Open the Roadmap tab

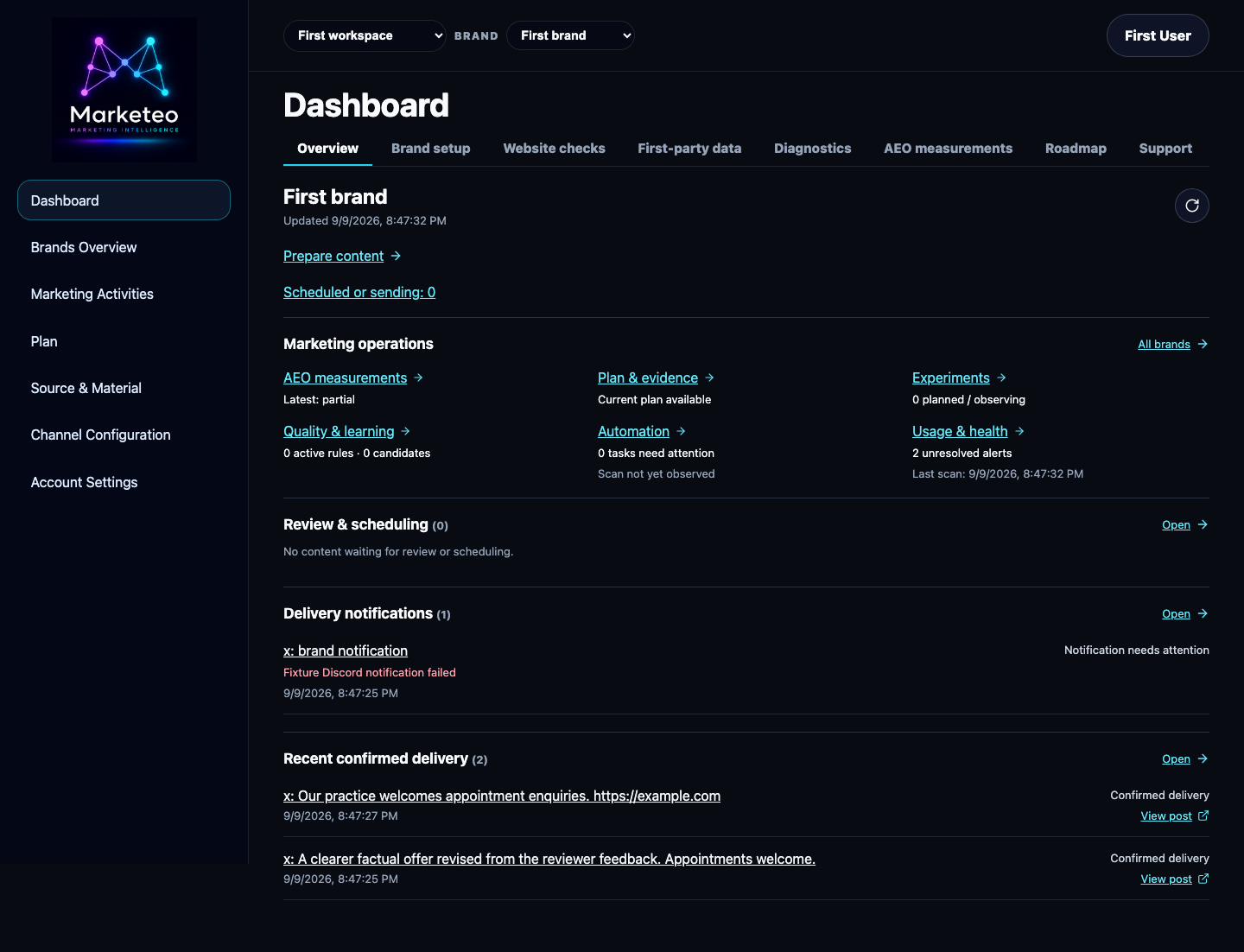tap(1076, 149)
